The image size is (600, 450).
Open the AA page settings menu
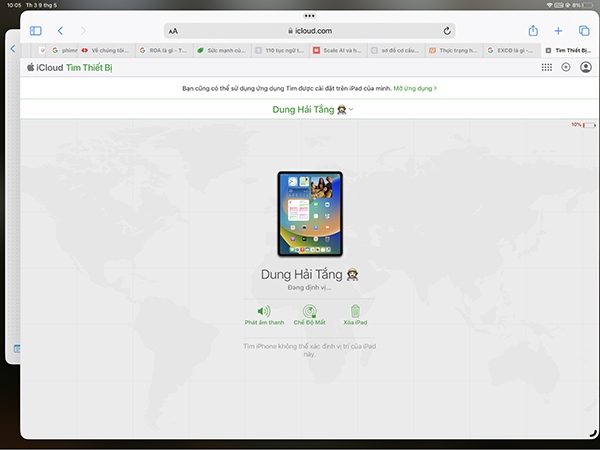(x=174, y=31)
